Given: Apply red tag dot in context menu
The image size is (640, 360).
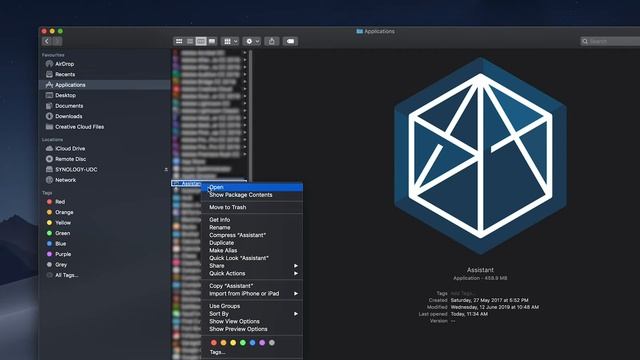Looking at the screenshot, I should coord(213,343).
